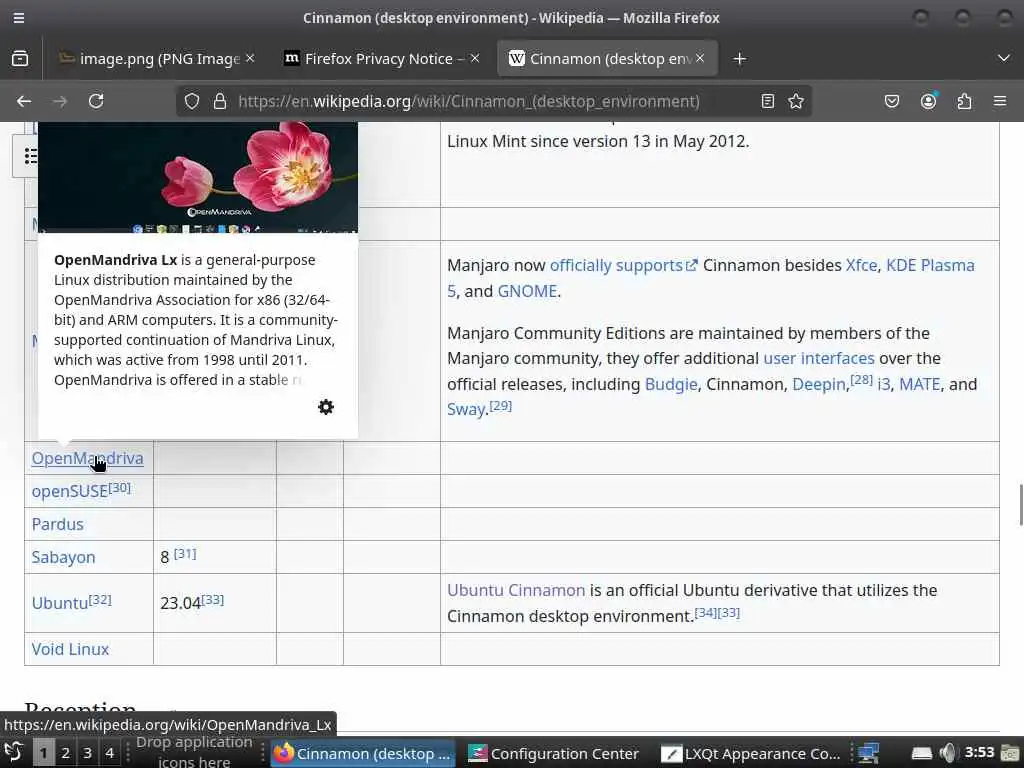This screenshot has height=768, width=1024.
Task: Bookmark this page with the star
Action: pyautogui.click(x=795, y=101)
